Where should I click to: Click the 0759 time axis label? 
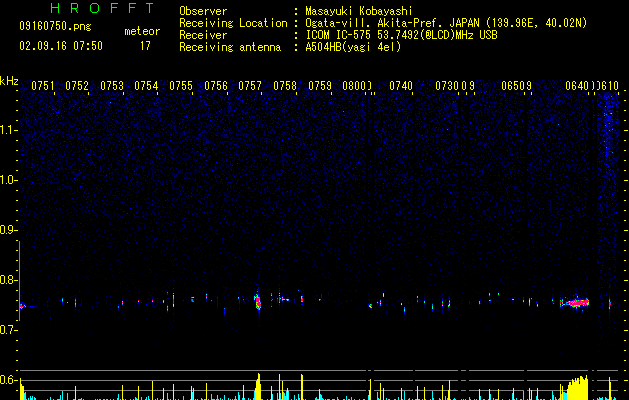[x=320, y=86]
